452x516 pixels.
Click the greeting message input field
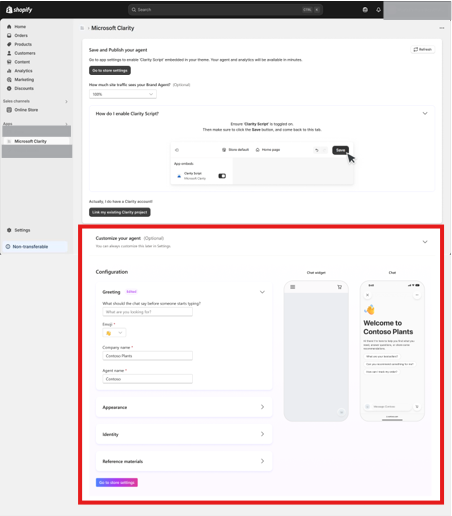coord(147,312)
